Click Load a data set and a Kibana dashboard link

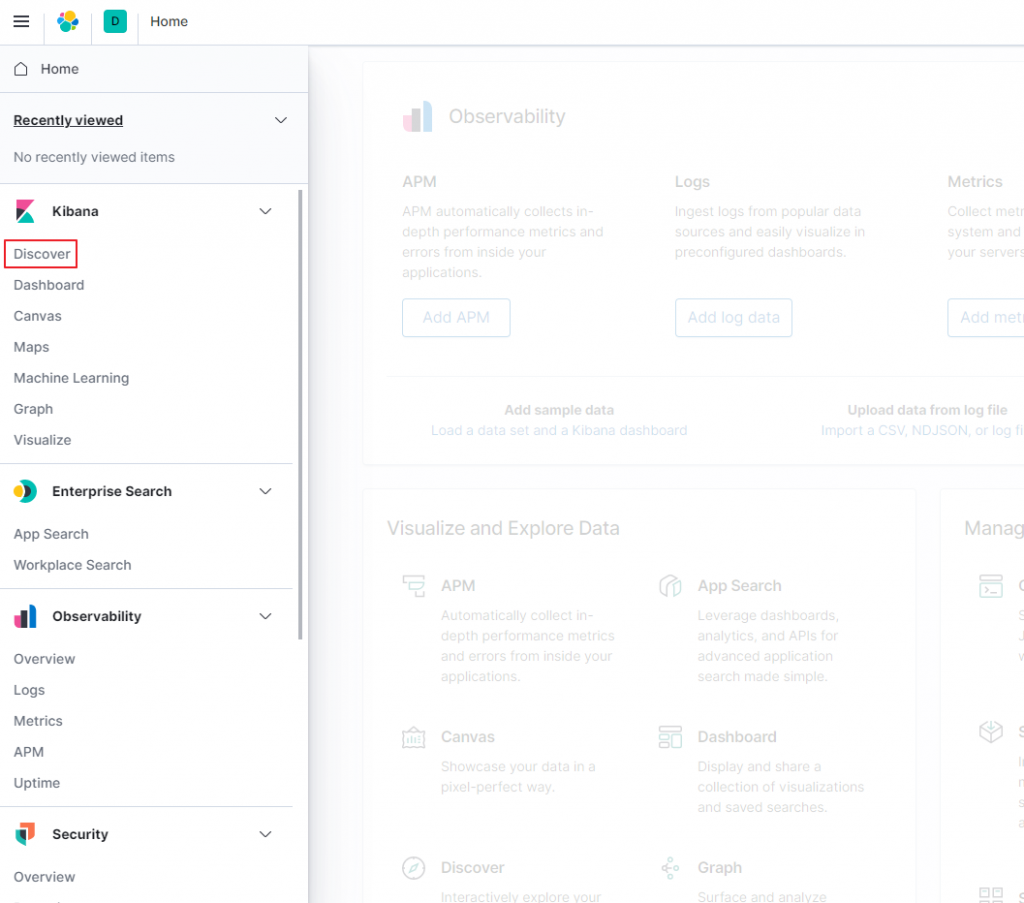[559, 430]
